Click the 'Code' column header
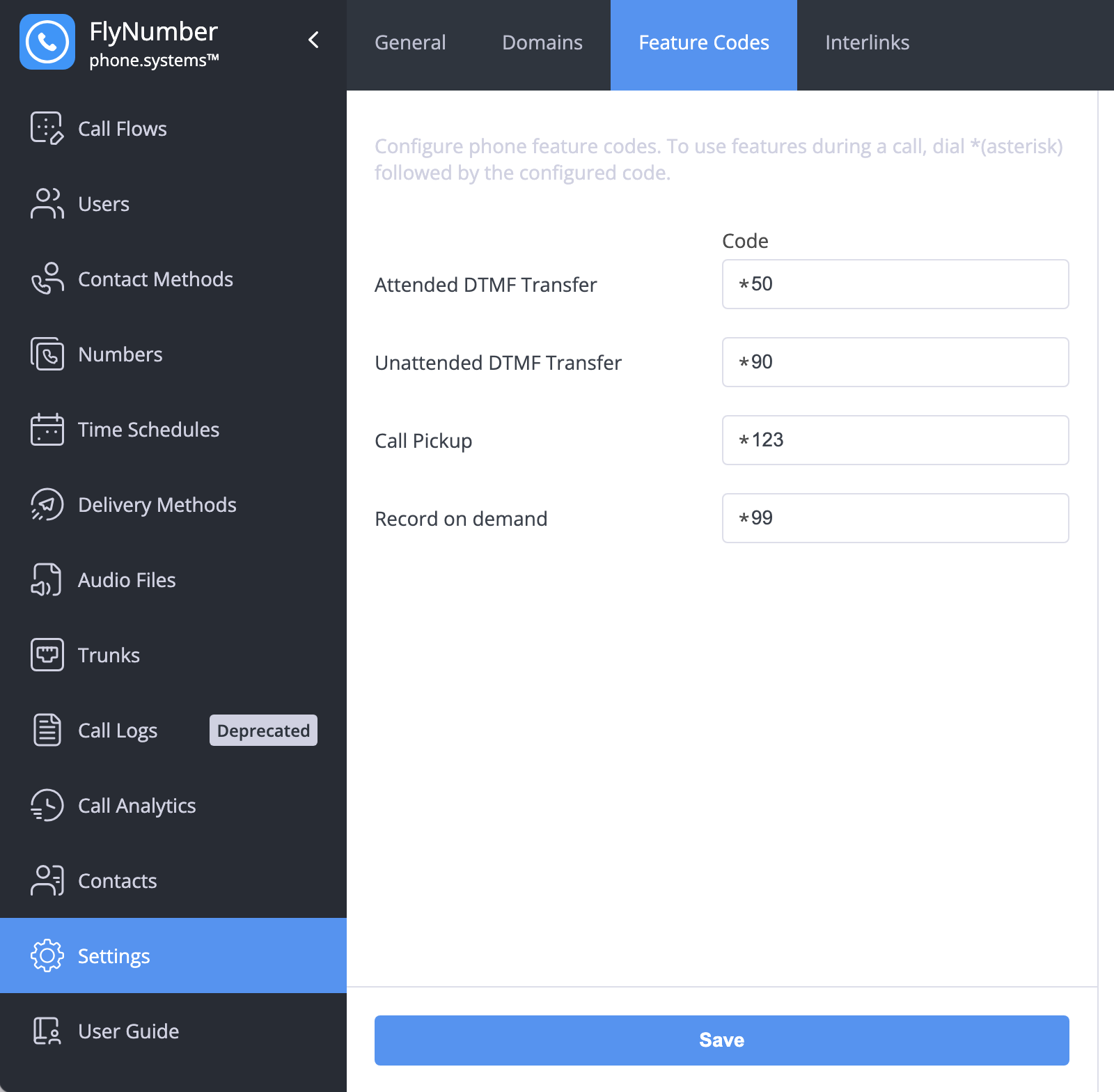 pos(745,241)
